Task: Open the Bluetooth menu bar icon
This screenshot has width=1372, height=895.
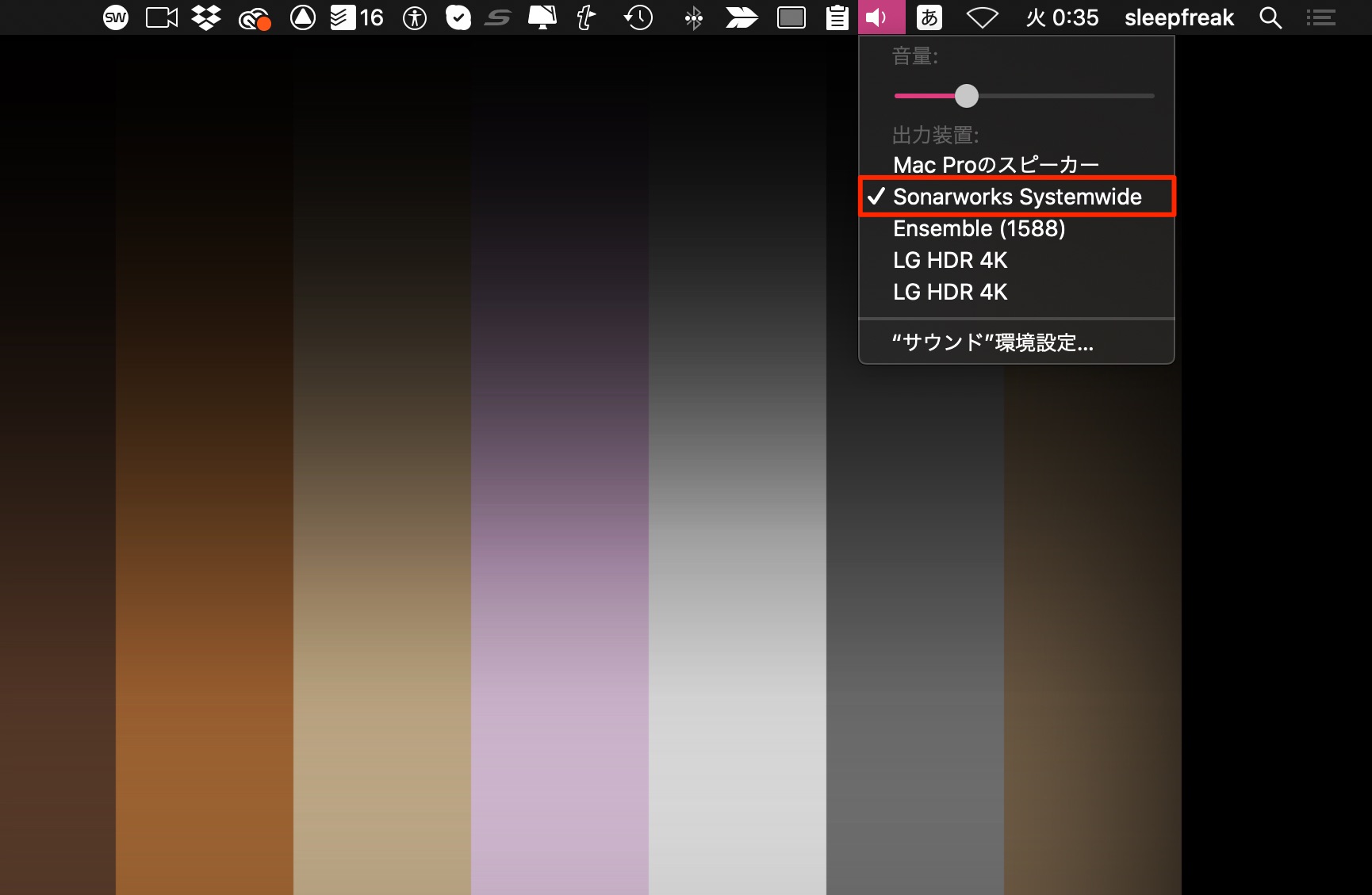Action: tap(694, 17)
